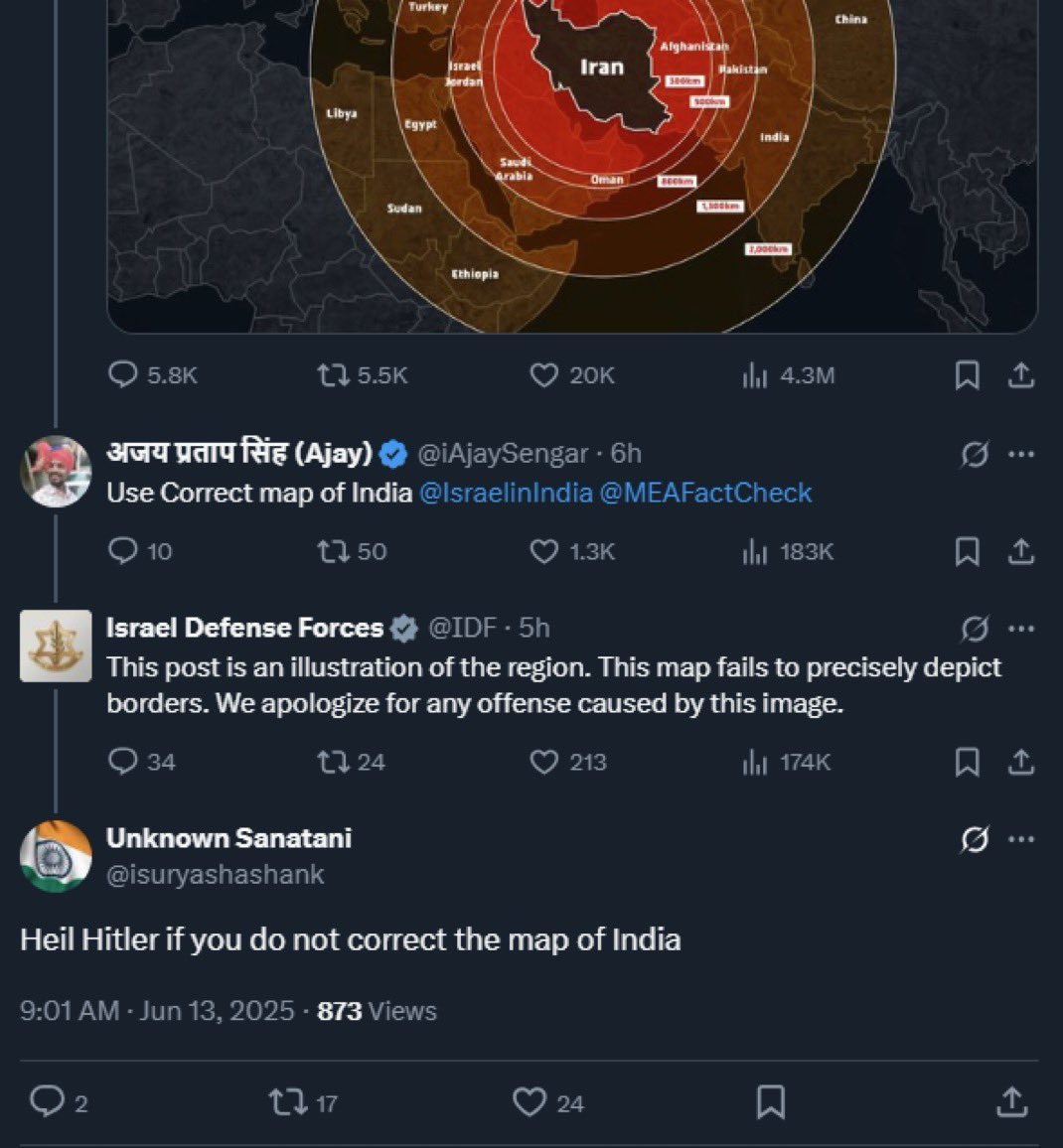Viewport: 1063px width, 1148px height.
Task: Open Grok icon on Ajay's reply
Action: [x=975, y=454]
